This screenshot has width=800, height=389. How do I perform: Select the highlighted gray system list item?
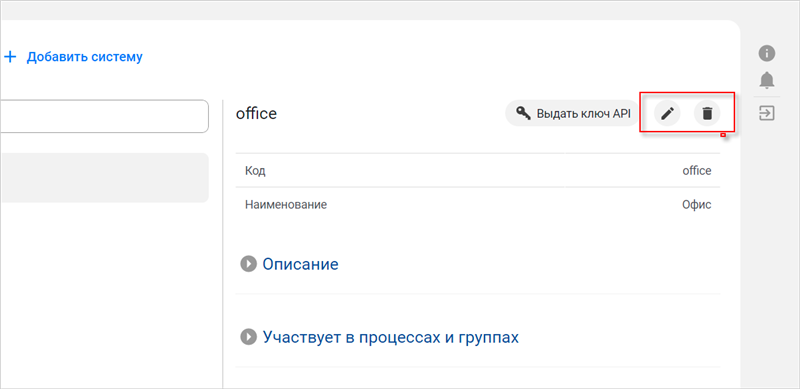click(104, 178)
